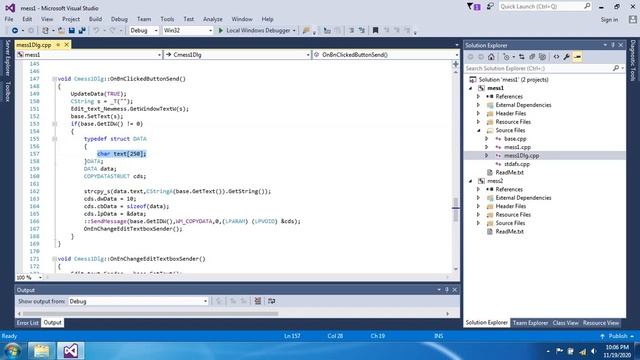This screenshot has height=360, width=640.
Task: Click the Navigate Backward toolbar icon
Action: (15, 31)
